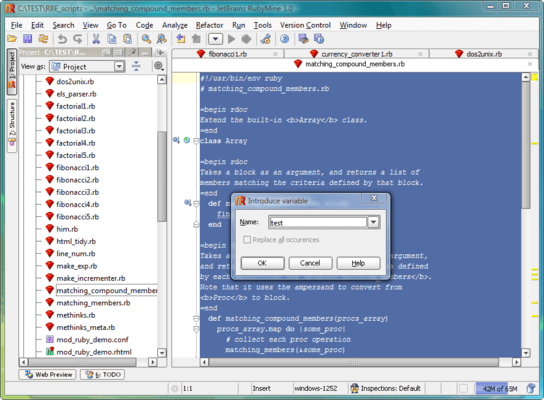Select els_parser.rb in project tree
Viewport: 544px width, 400px height.
click(76, 94)
